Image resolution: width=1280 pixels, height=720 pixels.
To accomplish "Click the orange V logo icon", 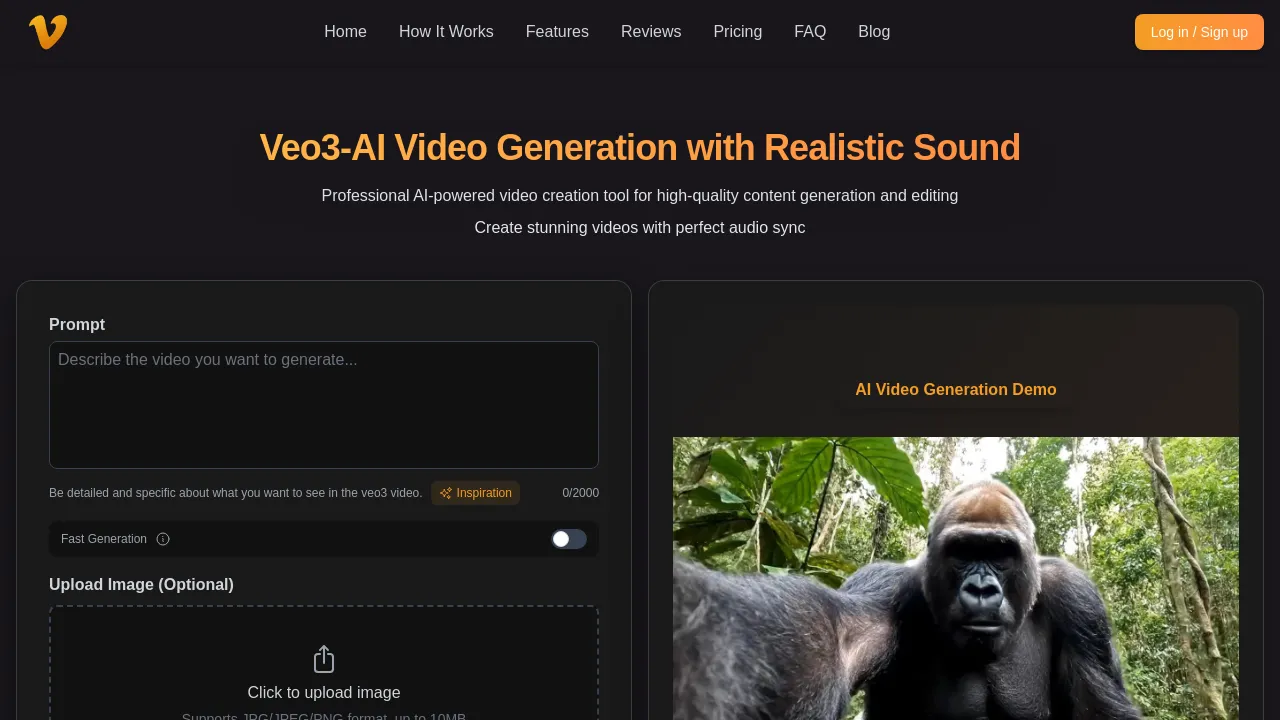I will tap(48, 32).
